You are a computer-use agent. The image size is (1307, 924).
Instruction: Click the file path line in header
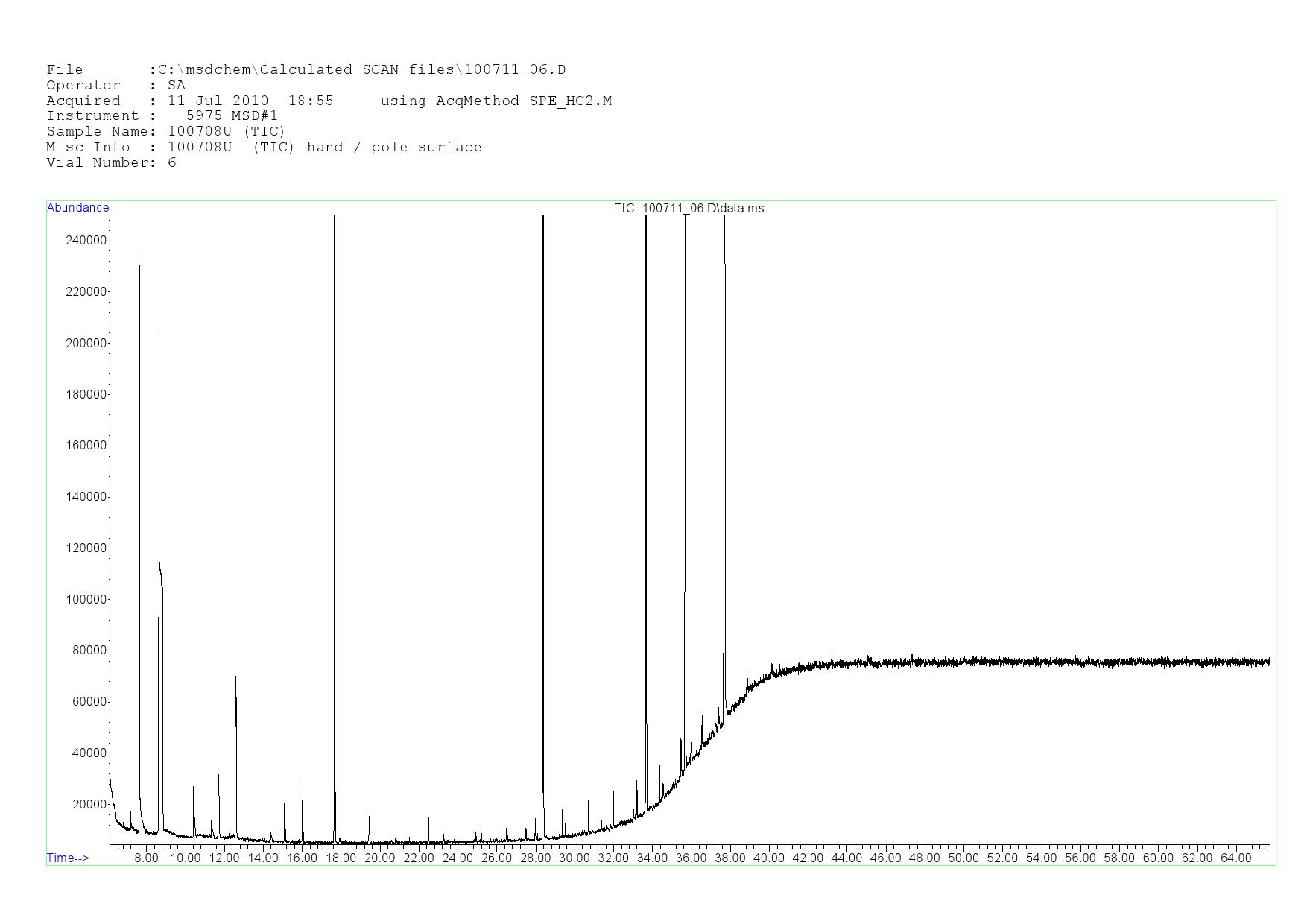click(306, 70)
